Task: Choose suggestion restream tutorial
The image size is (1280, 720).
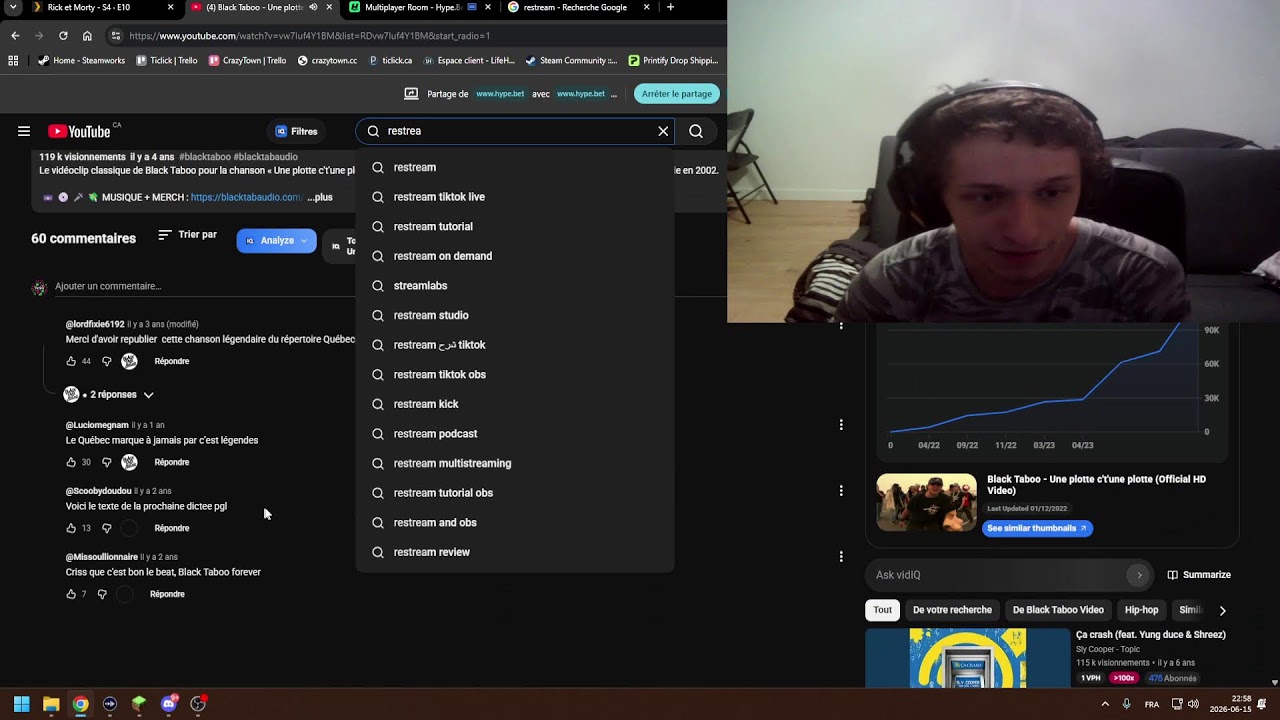Action: [515, 227]
